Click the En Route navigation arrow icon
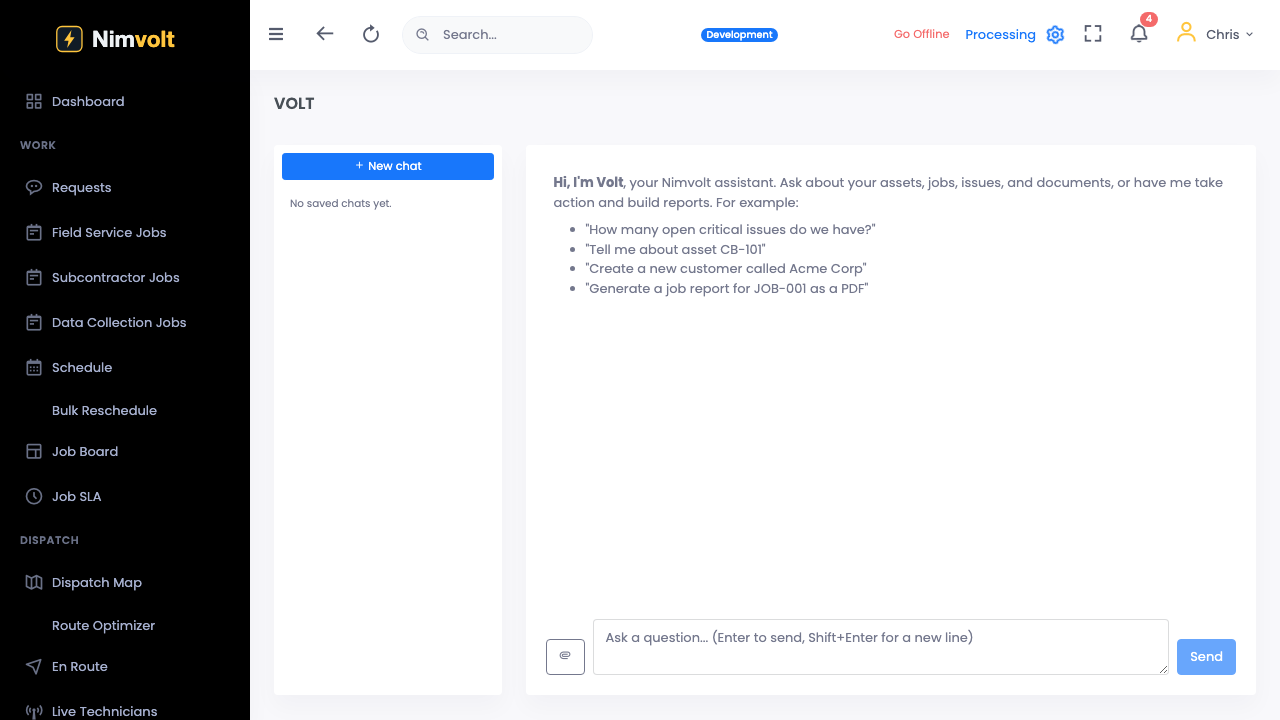The width and height of the screenshot is (1280, 720). [34, 666]
